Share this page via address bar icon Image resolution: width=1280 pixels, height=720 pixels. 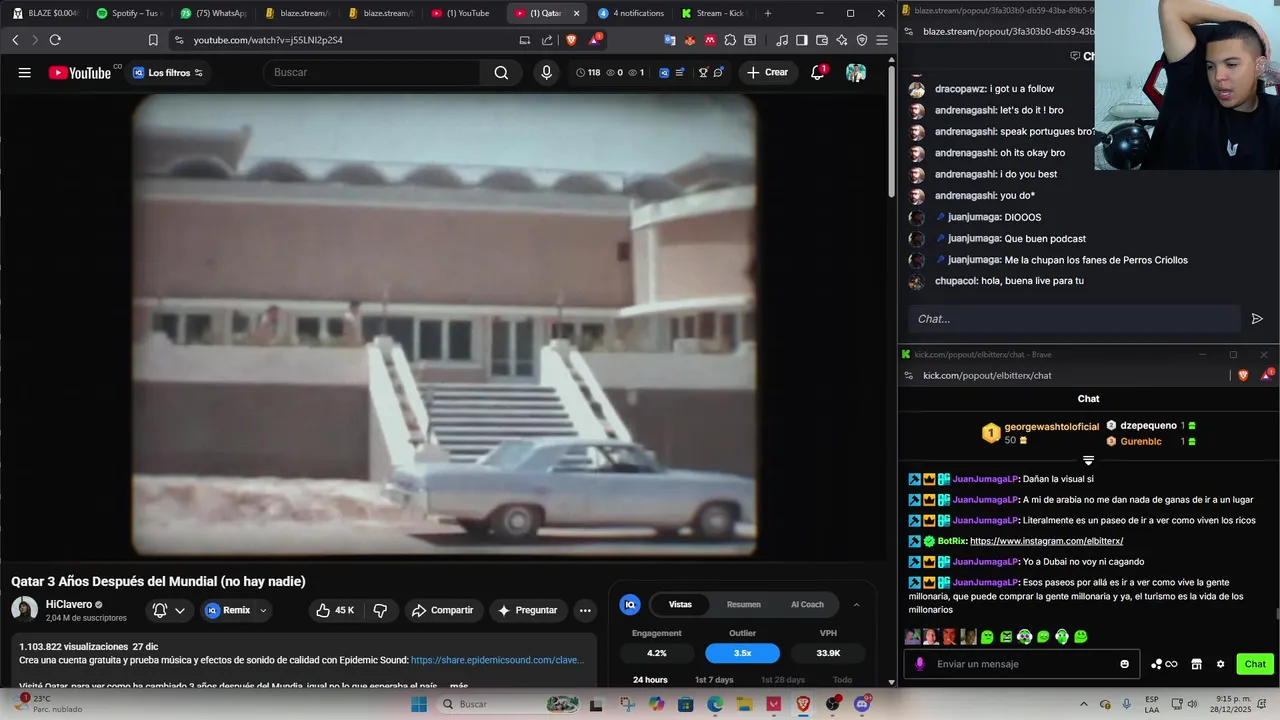(547, 40)
